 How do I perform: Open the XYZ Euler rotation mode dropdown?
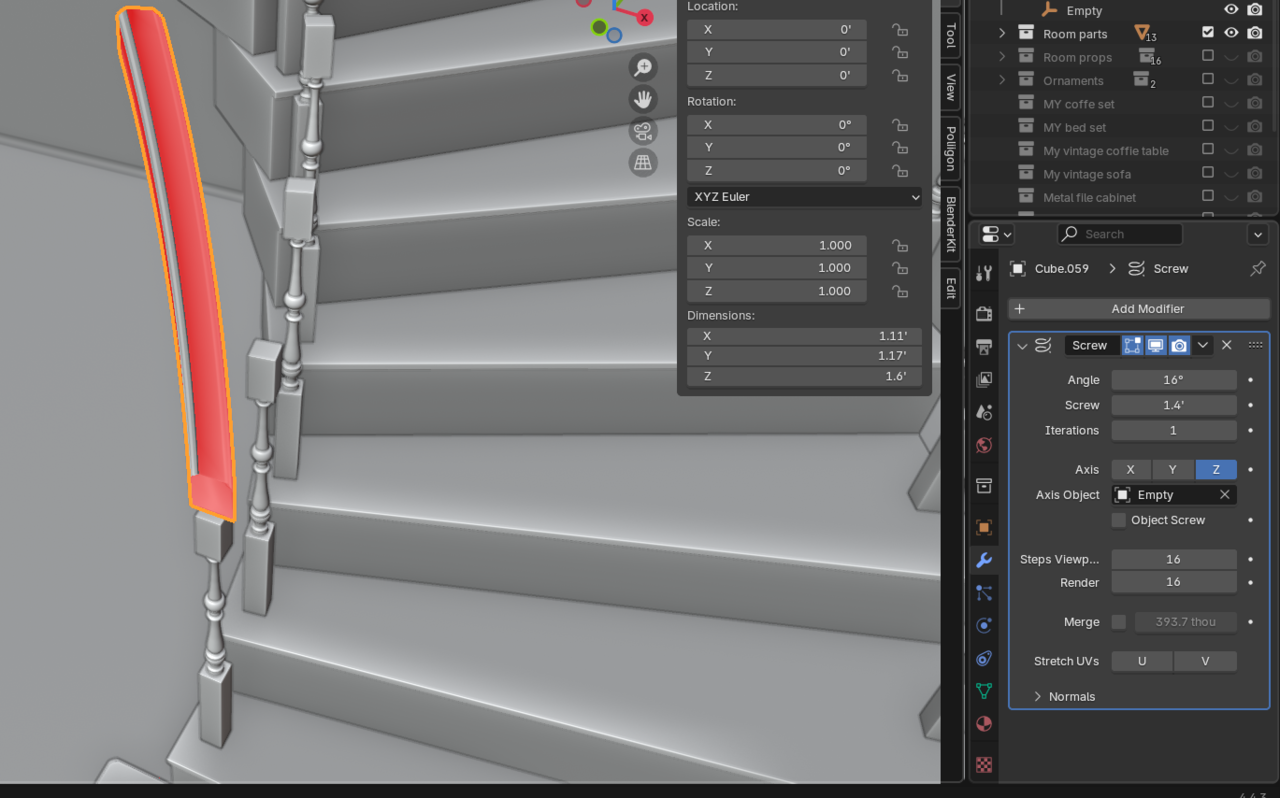coord(804,197)
